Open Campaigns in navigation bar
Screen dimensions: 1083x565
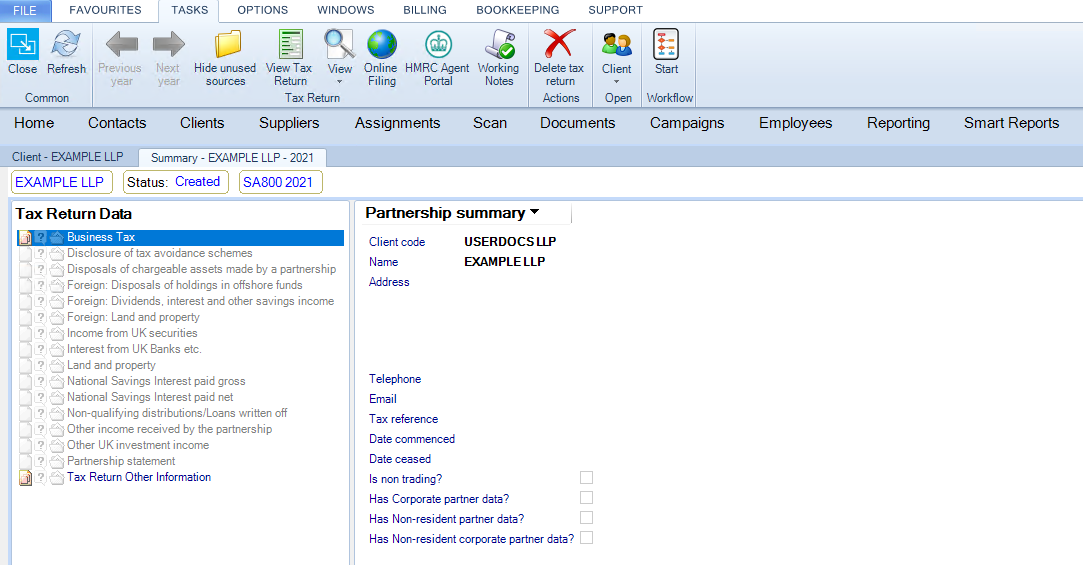pyautogui.click(x=687, y=123)
